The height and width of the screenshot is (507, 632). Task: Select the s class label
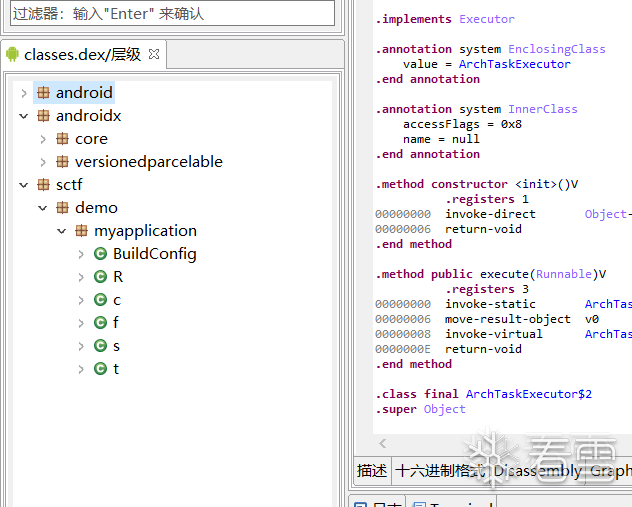[116, 345]
